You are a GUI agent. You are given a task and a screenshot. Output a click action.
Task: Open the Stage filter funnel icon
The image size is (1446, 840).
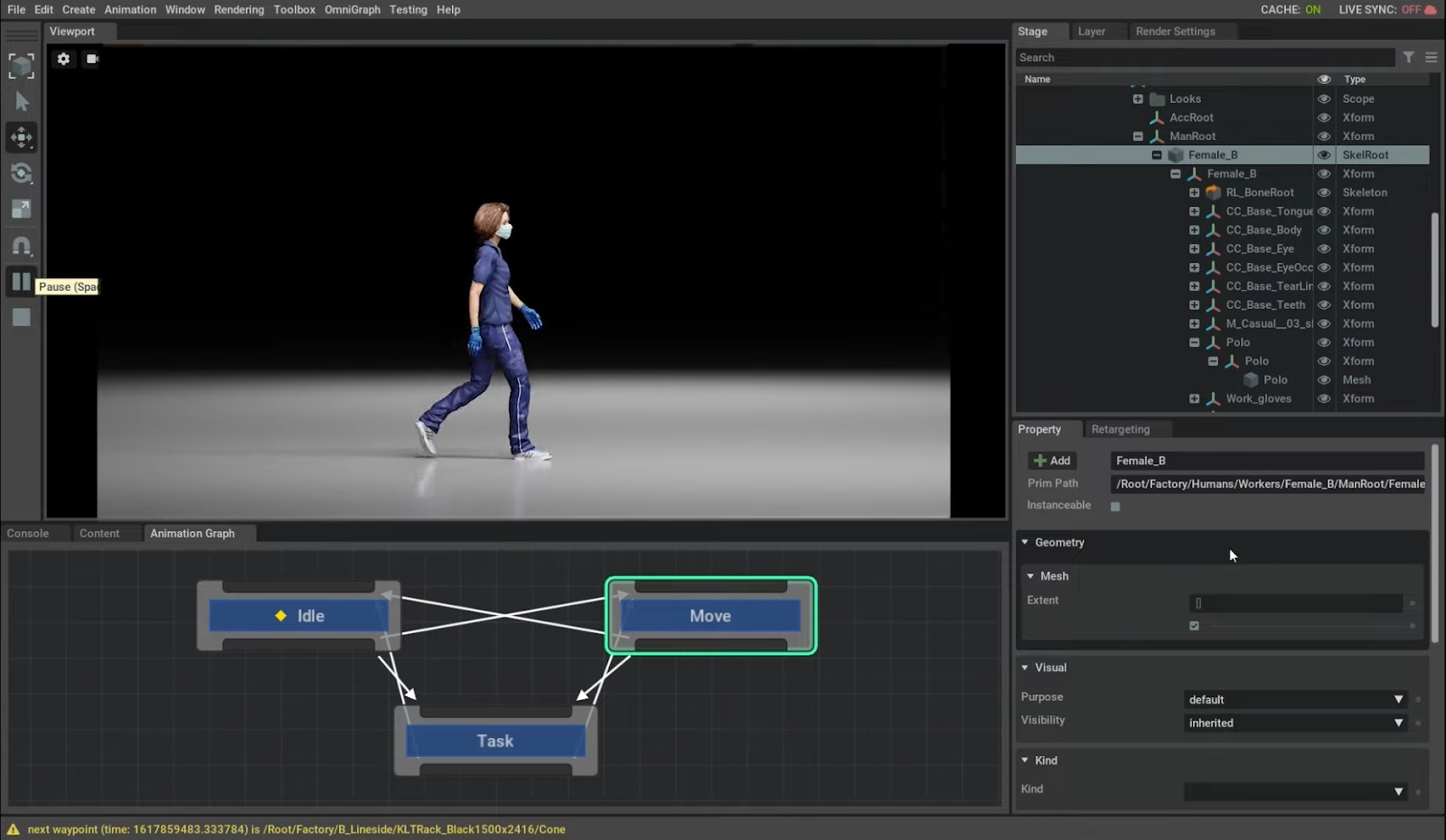1408,57
